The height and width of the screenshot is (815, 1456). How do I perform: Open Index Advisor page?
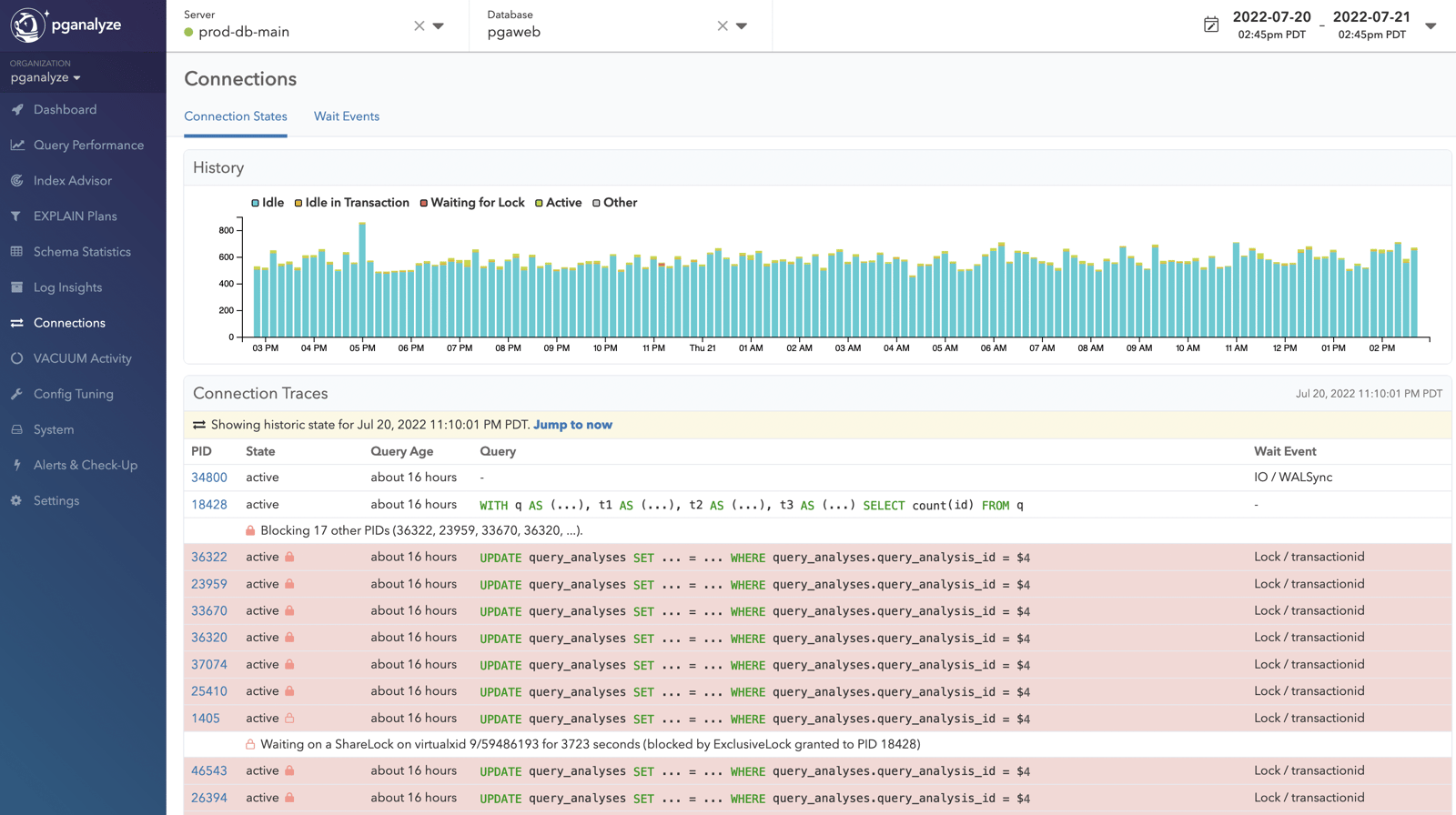[x=73, y=180]
